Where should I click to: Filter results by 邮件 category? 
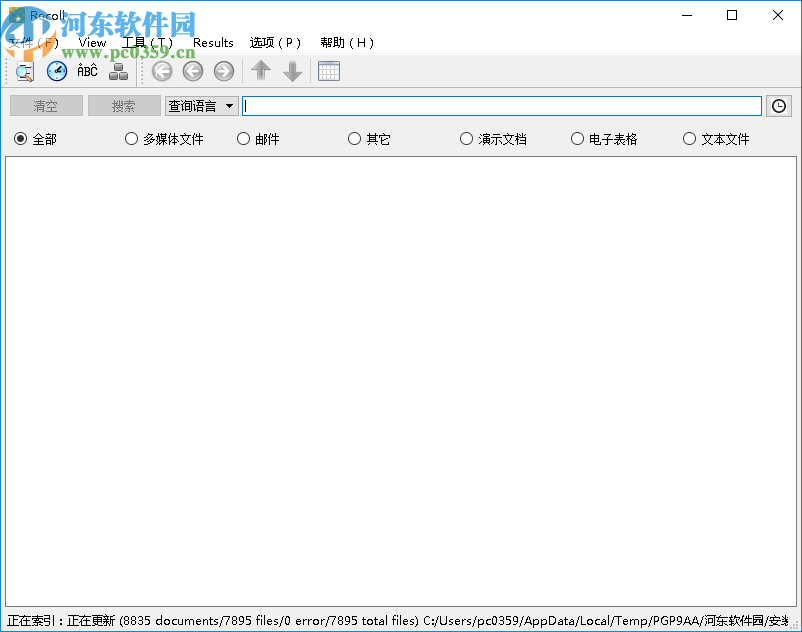241,139
